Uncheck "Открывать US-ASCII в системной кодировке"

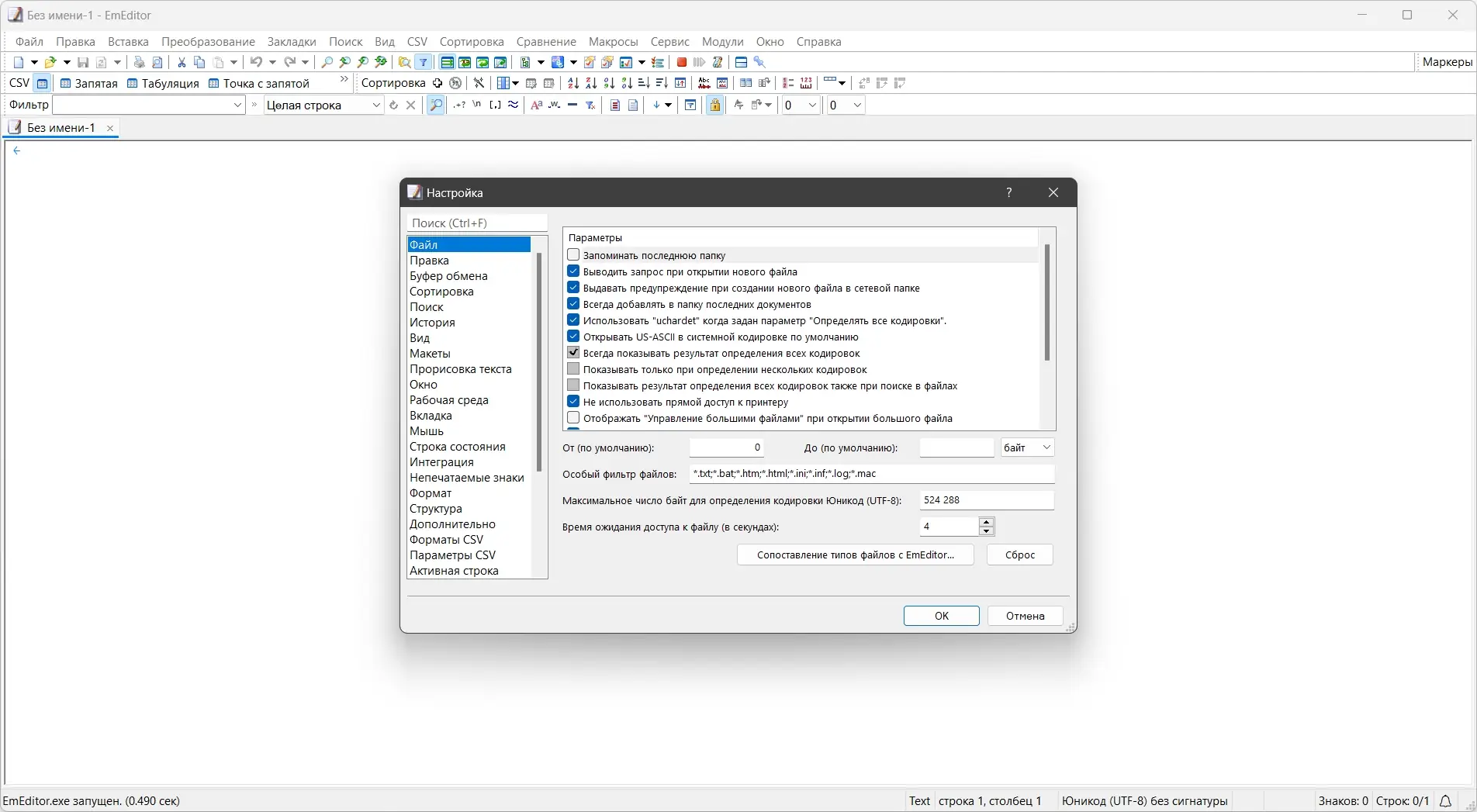[x=573, y=337]
